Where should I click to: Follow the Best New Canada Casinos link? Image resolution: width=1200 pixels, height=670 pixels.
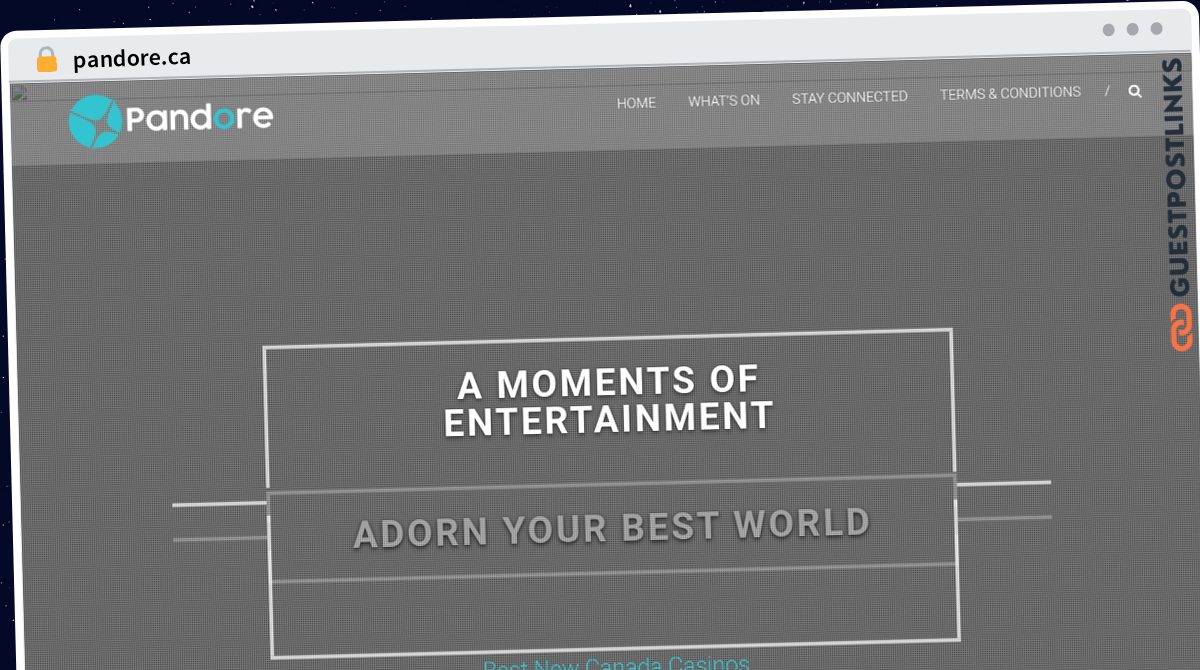click(x=616, y=664)
